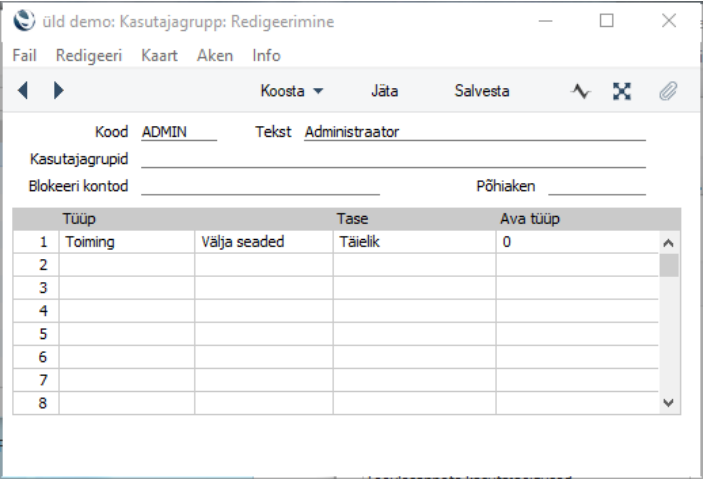Open the record history zigzag icon
Screen dimensions: 703x479
(581, 91)
